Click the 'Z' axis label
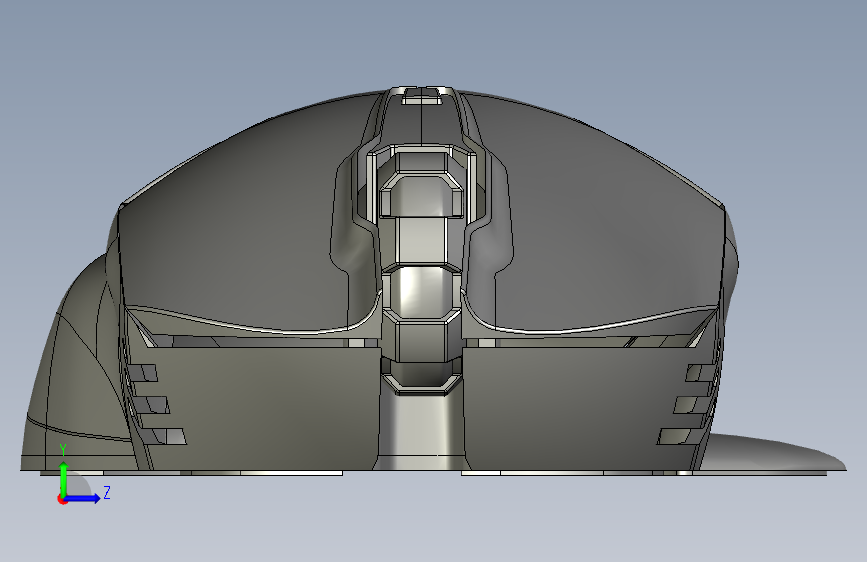Image resolution: width=867 pixels, height=562 pixels. click(107, 492)
